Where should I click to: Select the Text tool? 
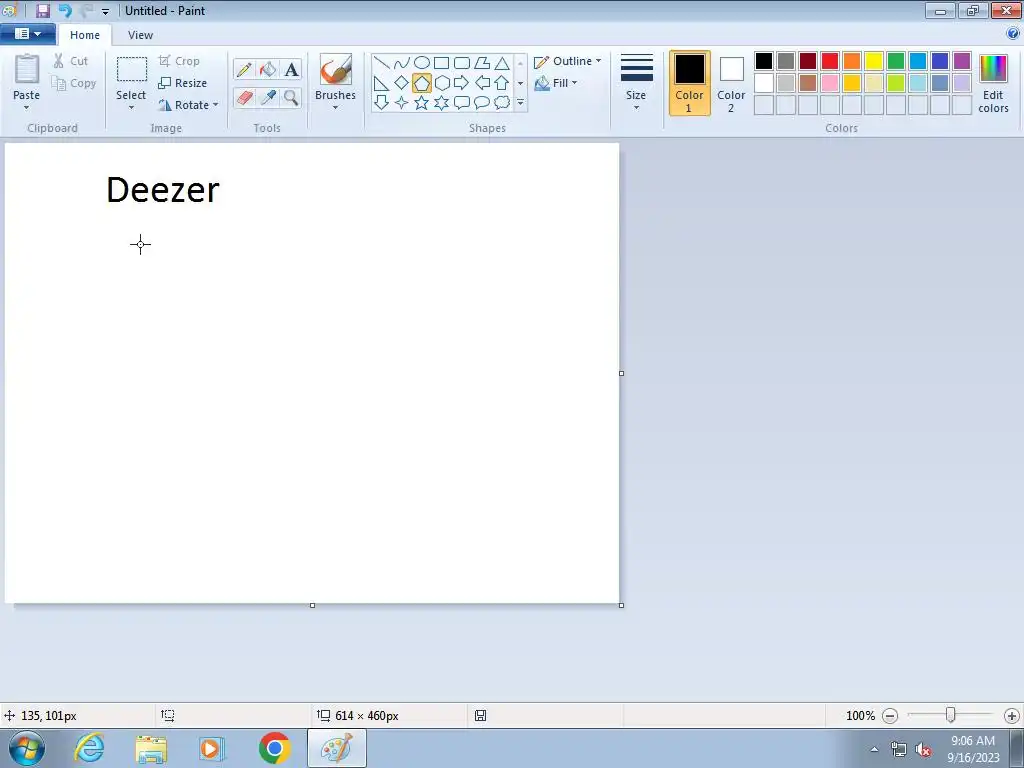(x=291, y=69)
